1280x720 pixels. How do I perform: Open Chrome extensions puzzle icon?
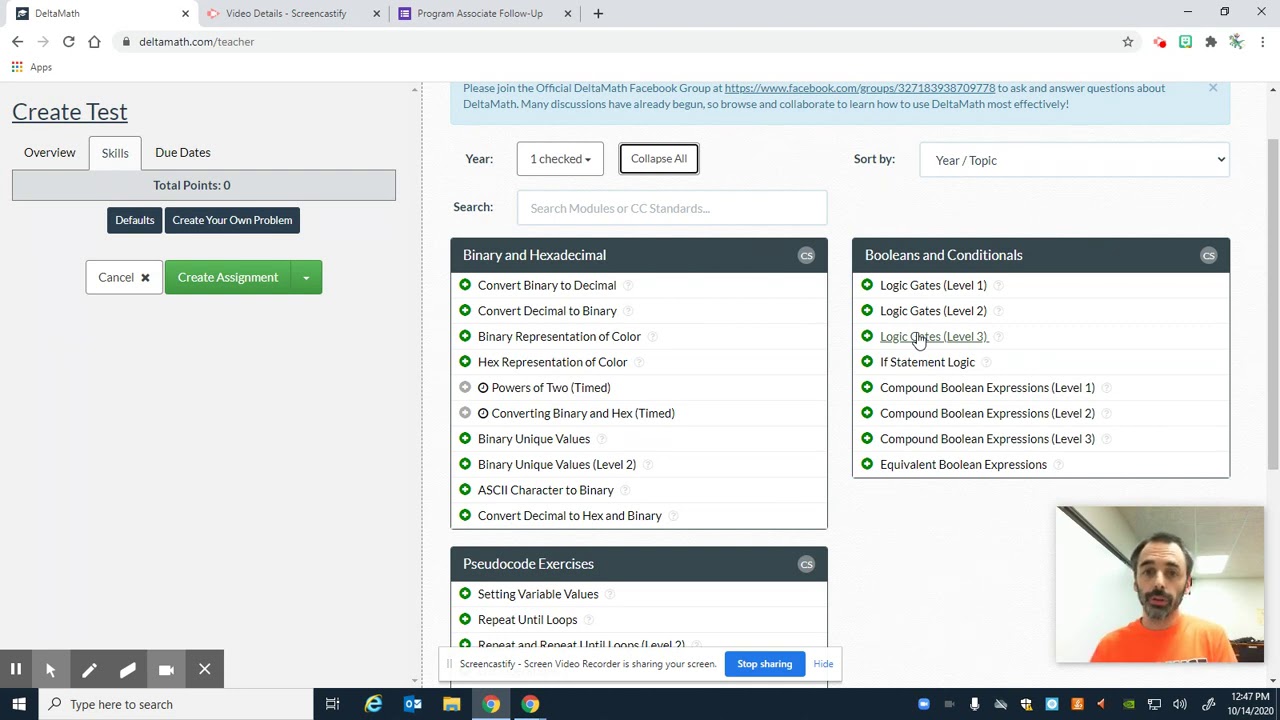[1211, 42]
